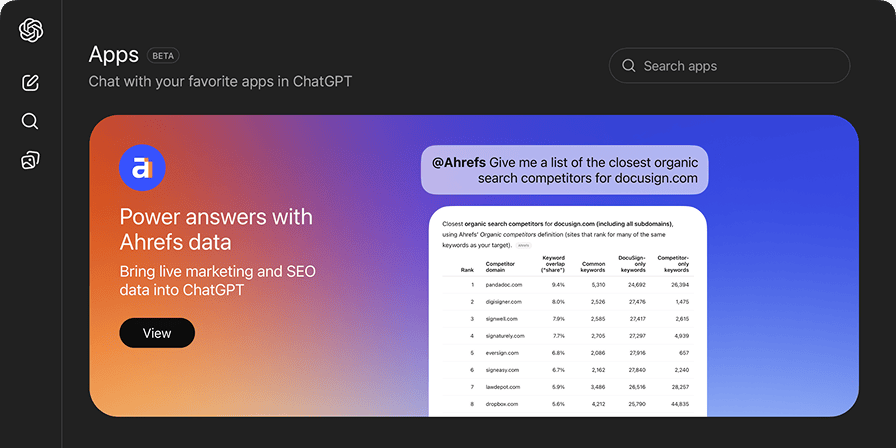Viewport: 896px width, 448px height.
Task: Click digisigner.com in the competitors table
Action: (503, 301)
